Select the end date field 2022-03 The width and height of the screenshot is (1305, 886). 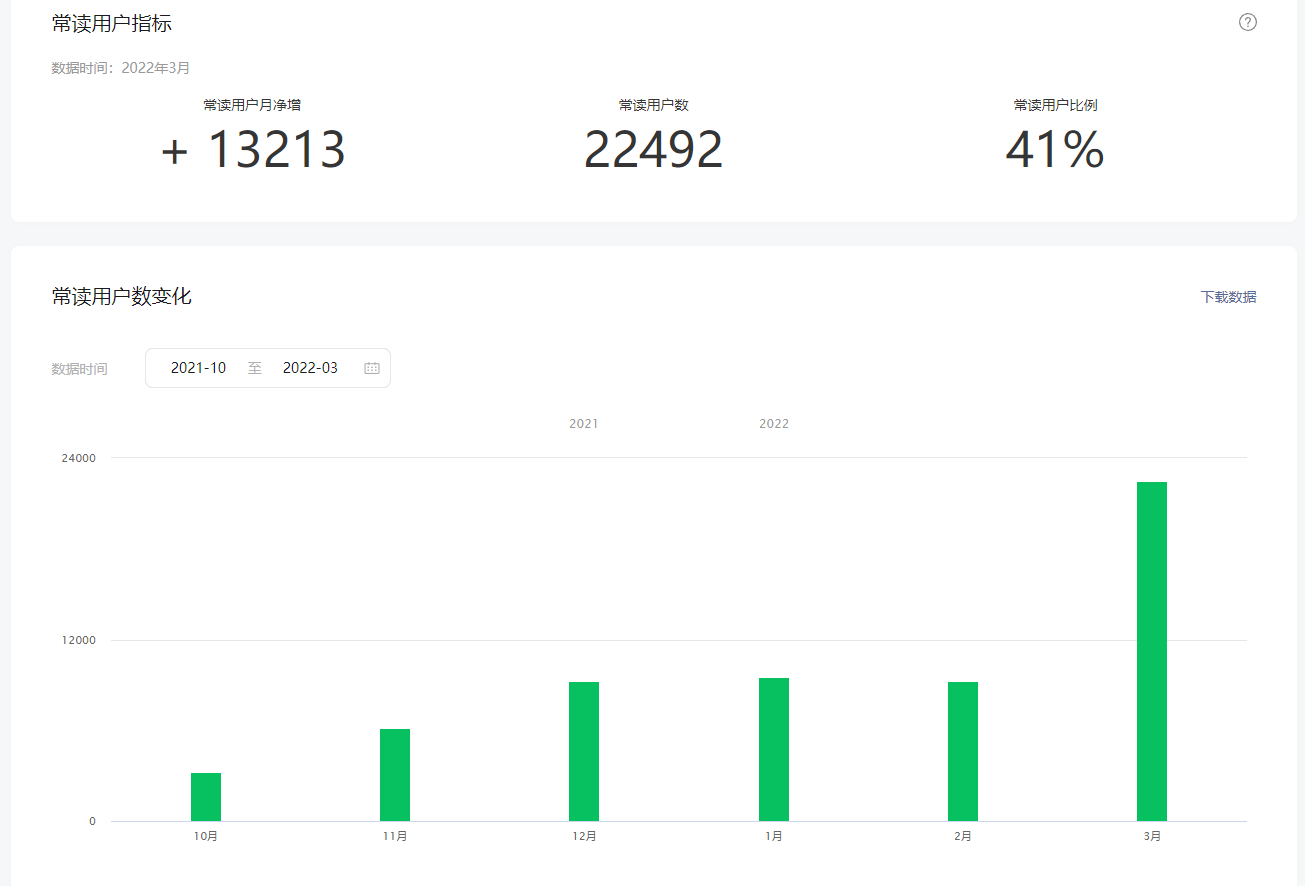point(310,368)
